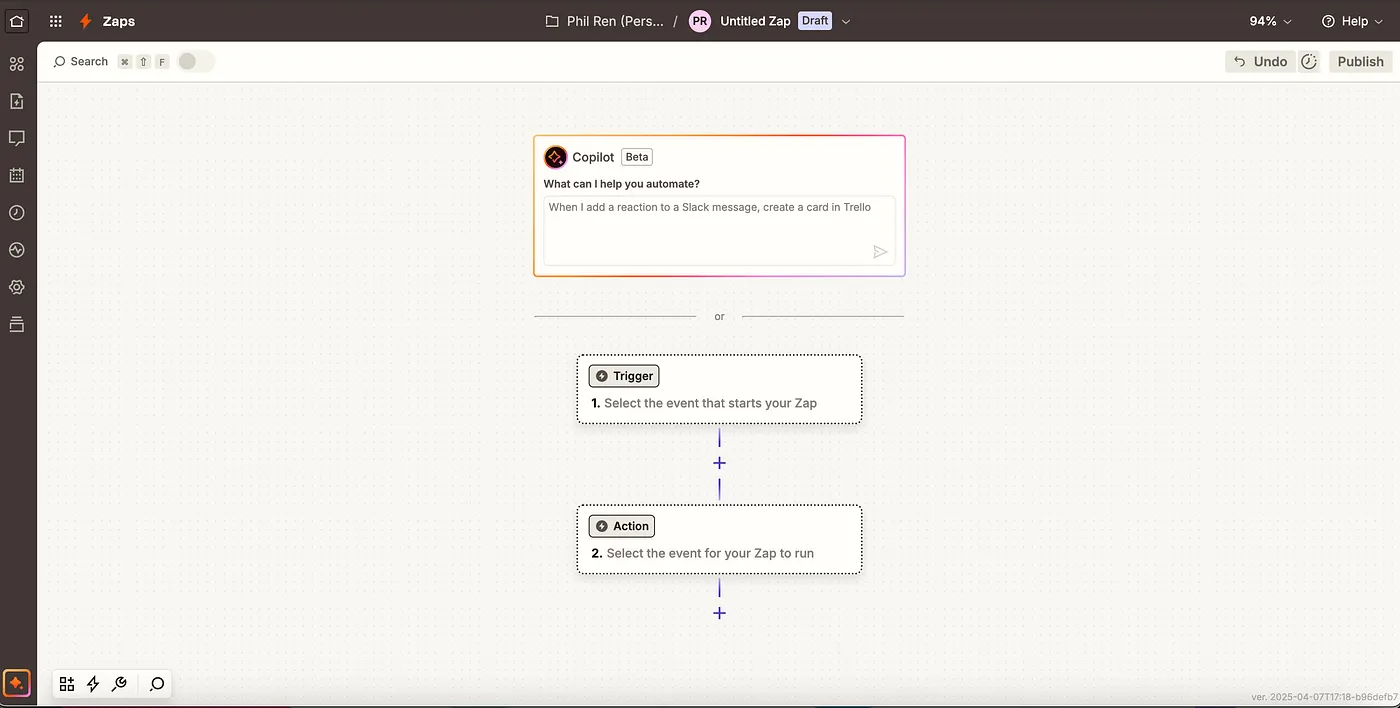
Task: Click the wrench tool in bottom toolbar
Action: (119, 684)
